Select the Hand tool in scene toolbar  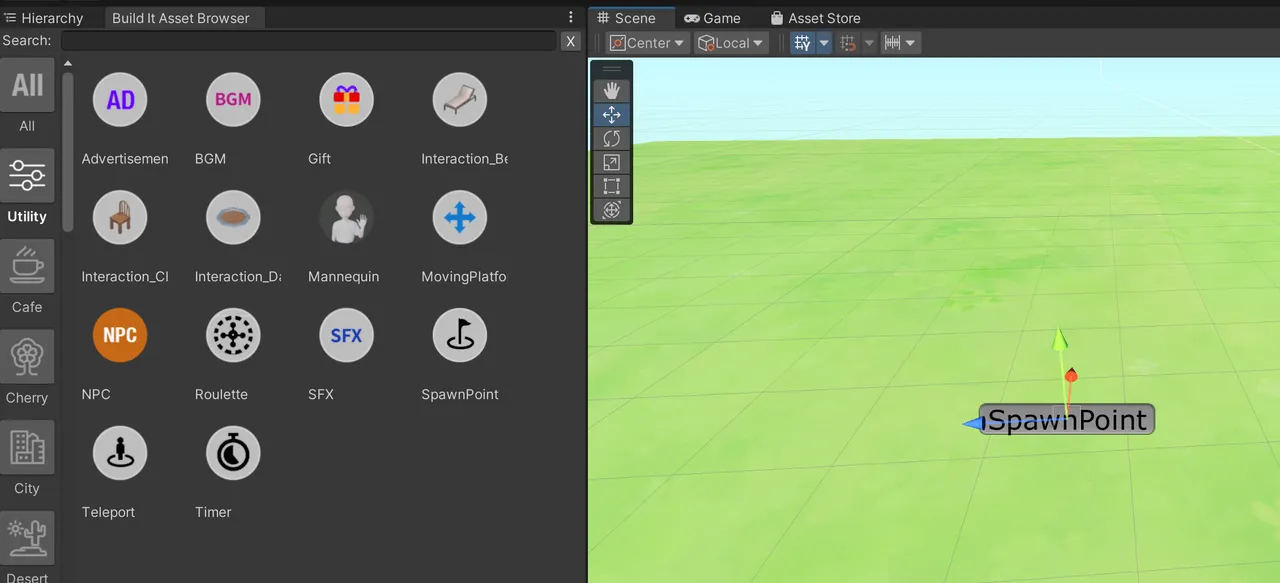(x=611, y=89)
